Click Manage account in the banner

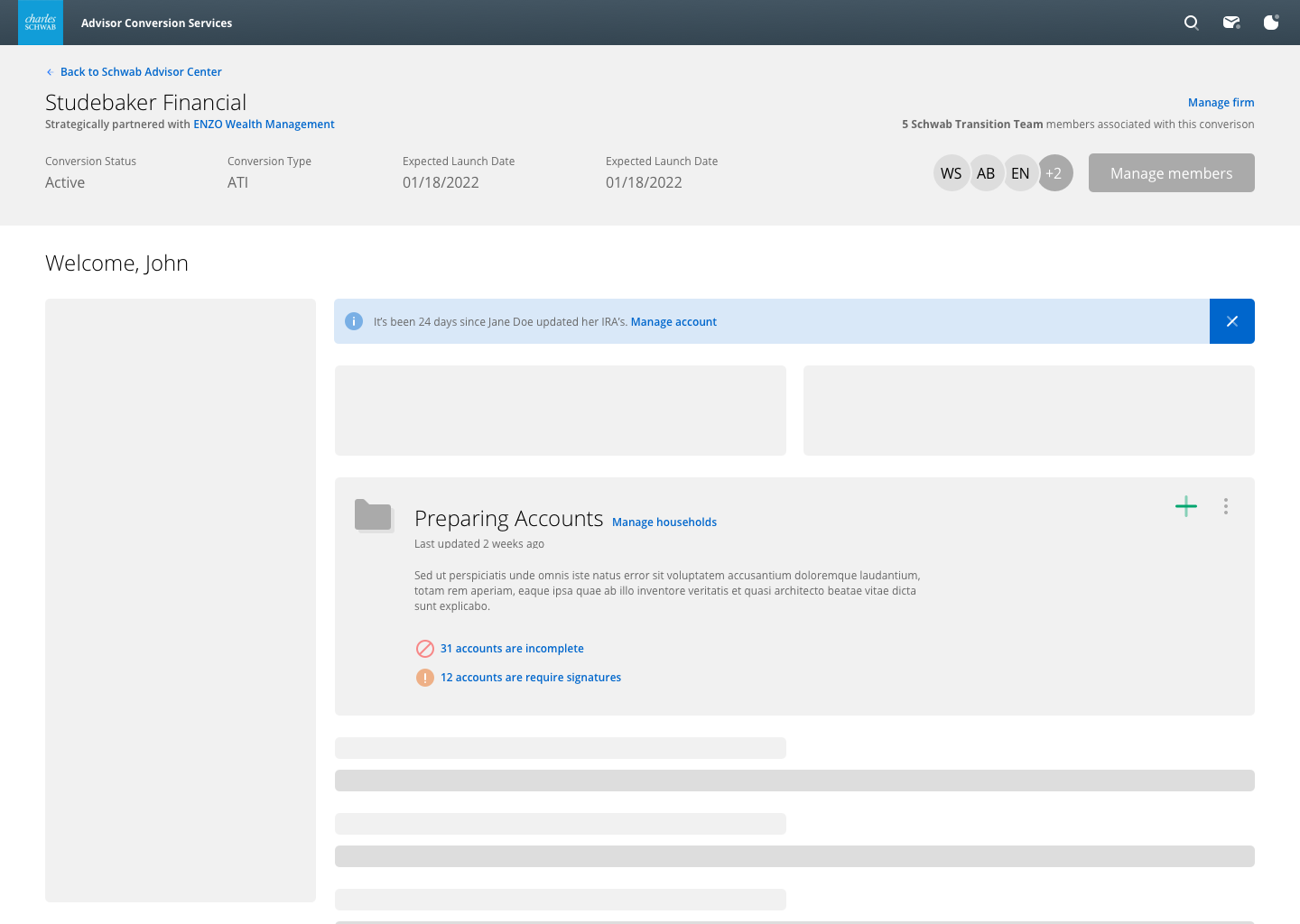click(673, 321)
